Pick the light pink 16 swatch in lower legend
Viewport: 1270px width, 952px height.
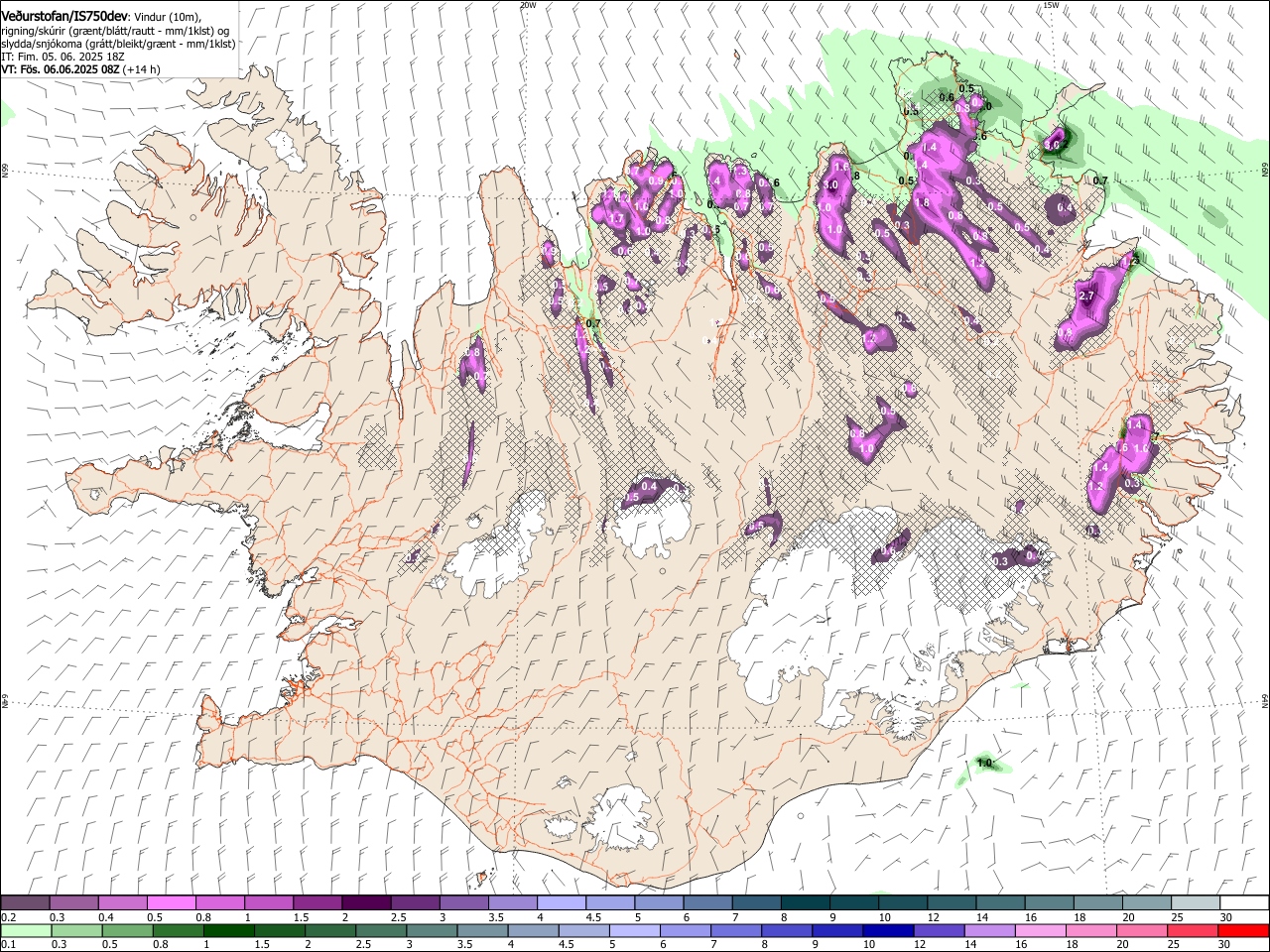coord(1040,930)
